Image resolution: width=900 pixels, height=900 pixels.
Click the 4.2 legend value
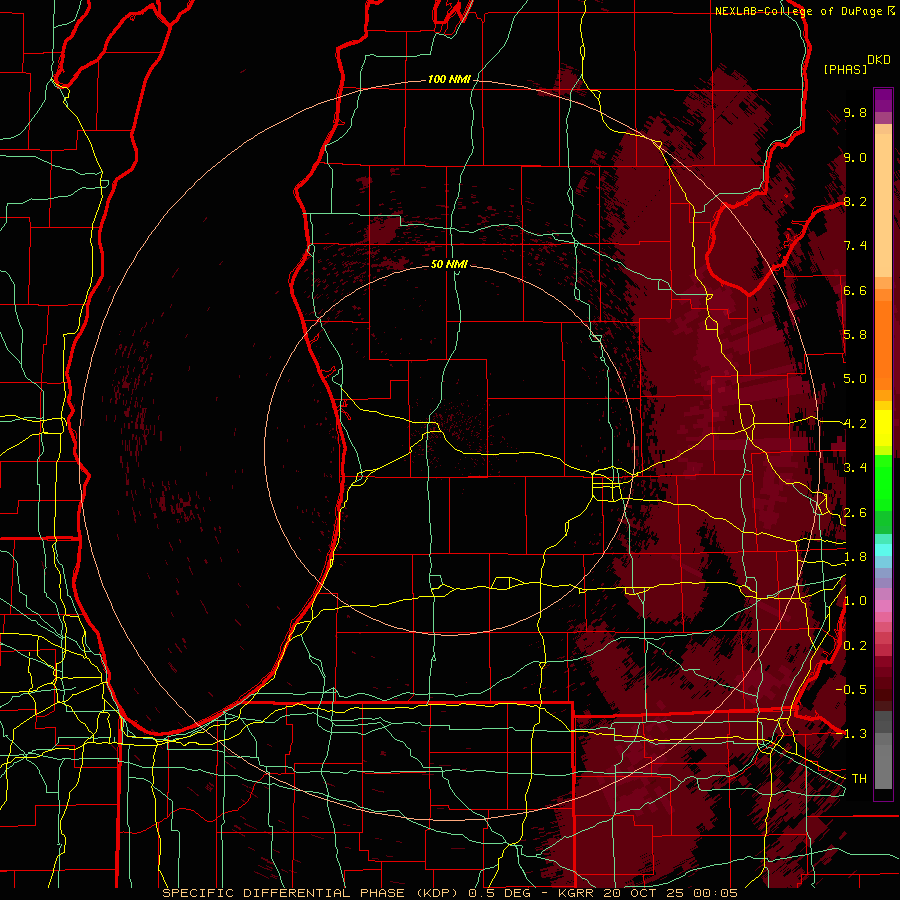pos(855,424)
